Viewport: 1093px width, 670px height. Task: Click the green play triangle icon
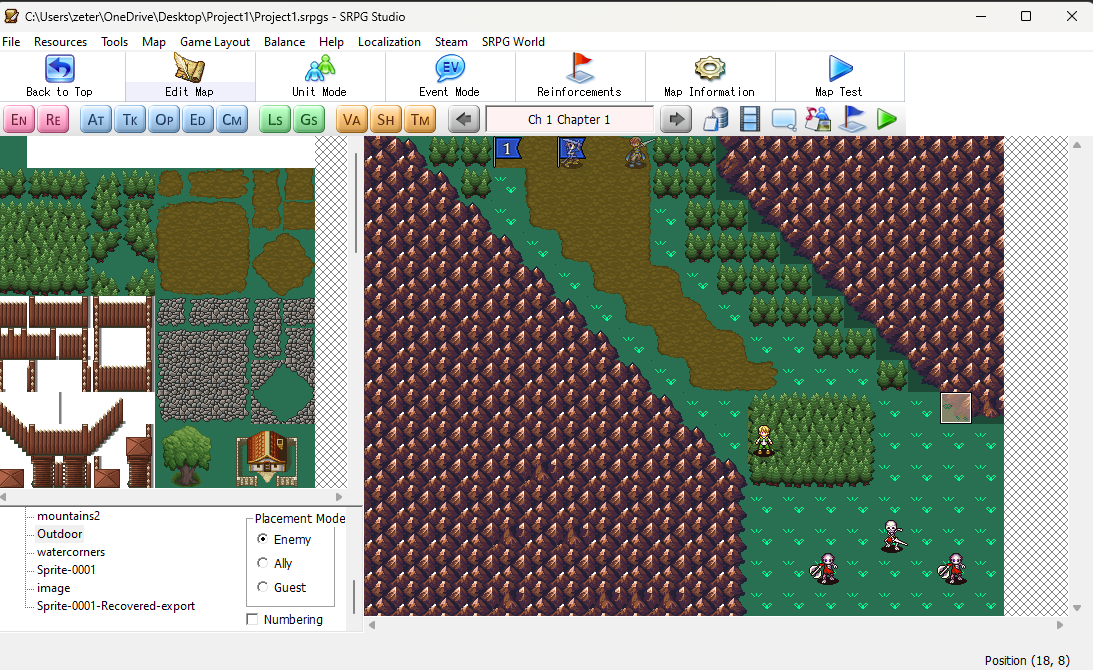click(x=886, y=120)
